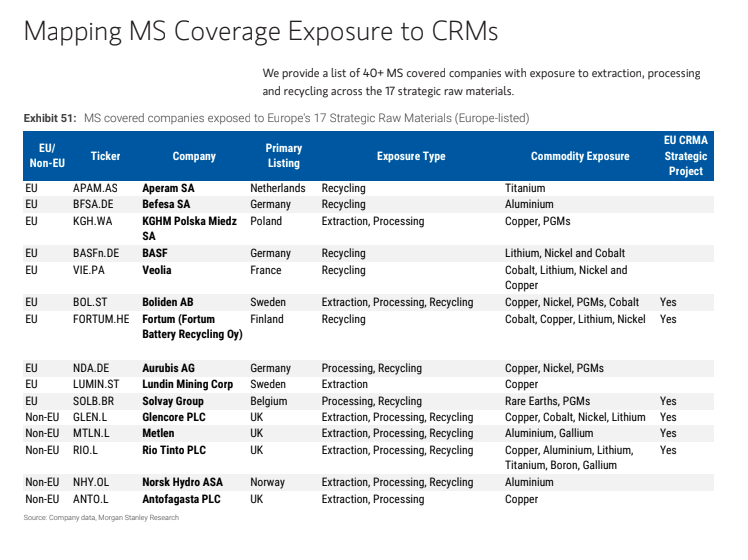Select 'Fortum (Fortum Battery Recycling Oy)' company

192,327
